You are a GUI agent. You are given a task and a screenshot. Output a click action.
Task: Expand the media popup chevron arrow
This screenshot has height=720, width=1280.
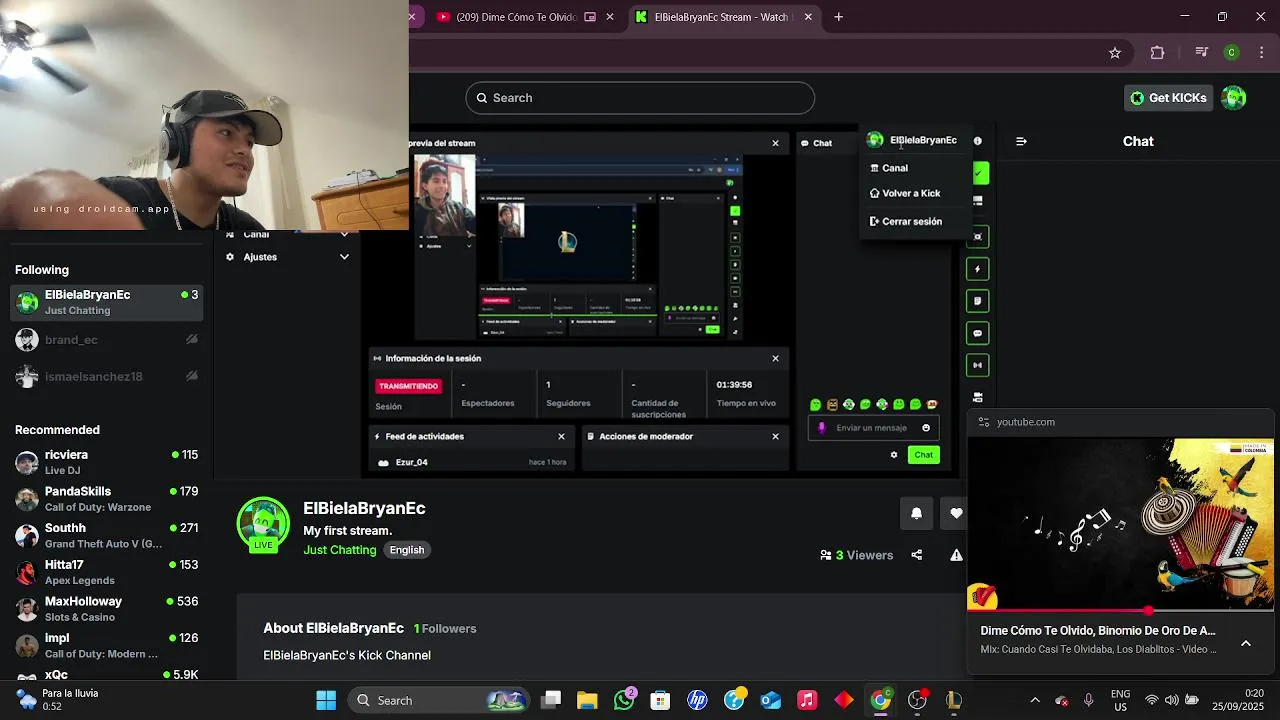pyautogui.click(x=1246, y=643)
